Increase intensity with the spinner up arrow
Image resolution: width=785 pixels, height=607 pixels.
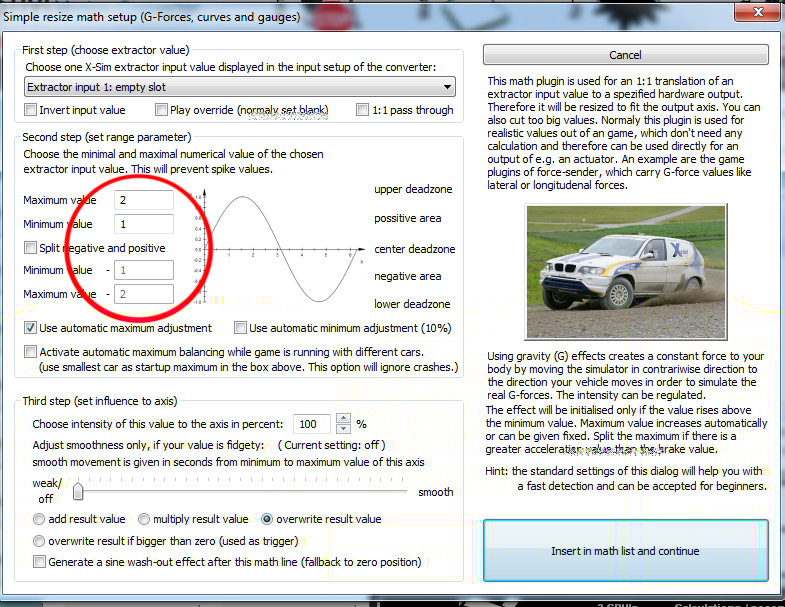tap(343, 419)
